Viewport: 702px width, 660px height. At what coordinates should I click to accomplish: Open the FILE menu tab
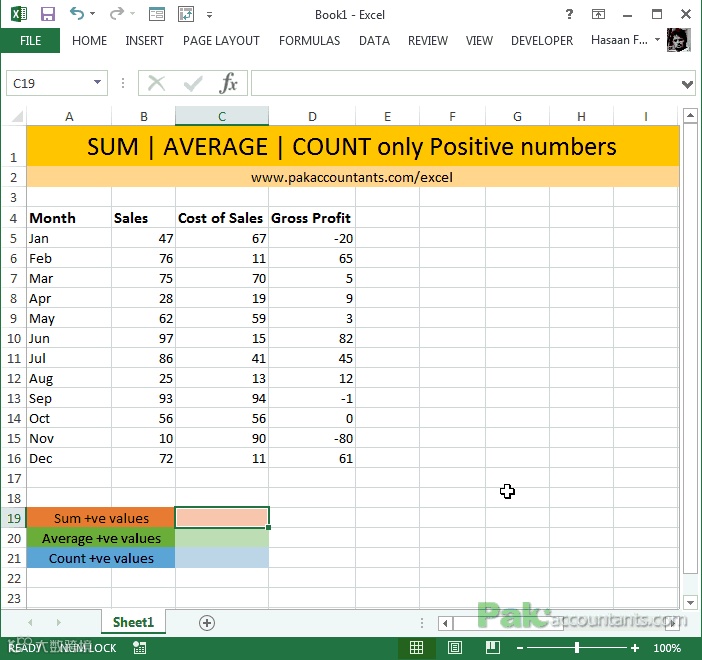[x=30, y=41]
